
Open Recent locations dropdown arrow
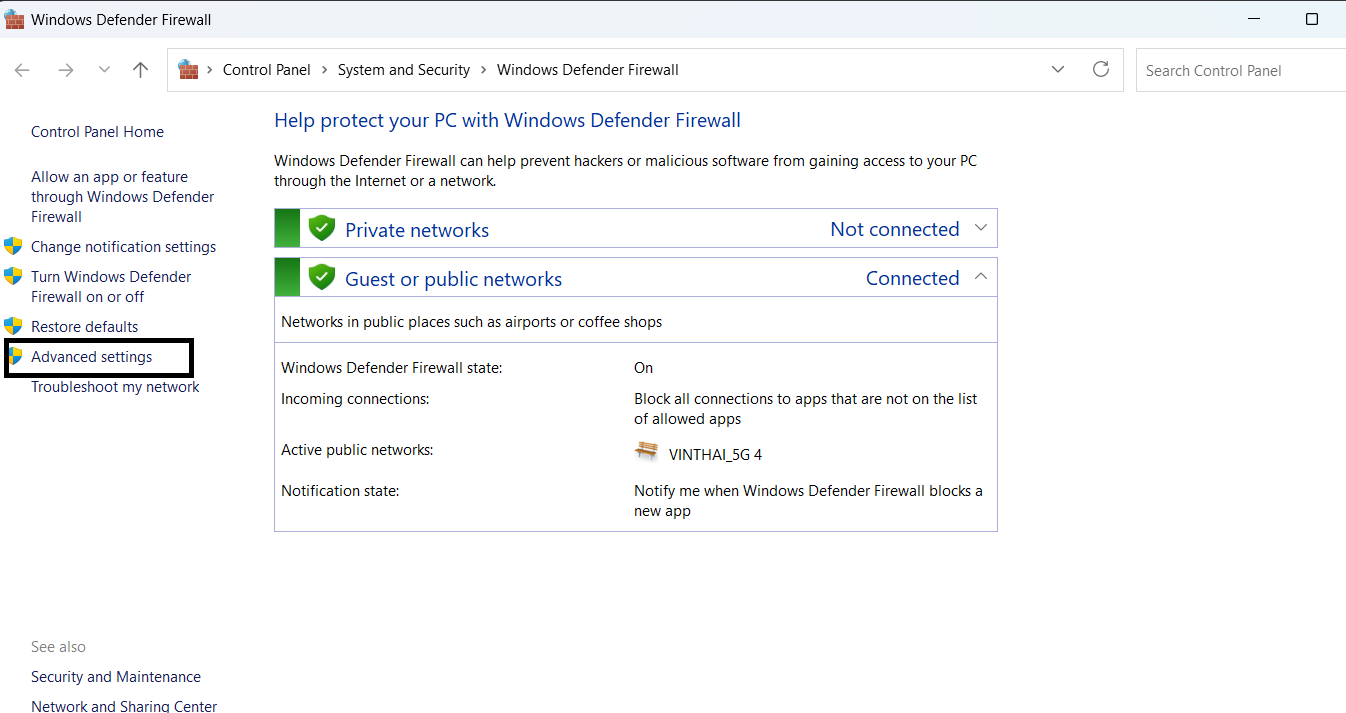(104, 70)
